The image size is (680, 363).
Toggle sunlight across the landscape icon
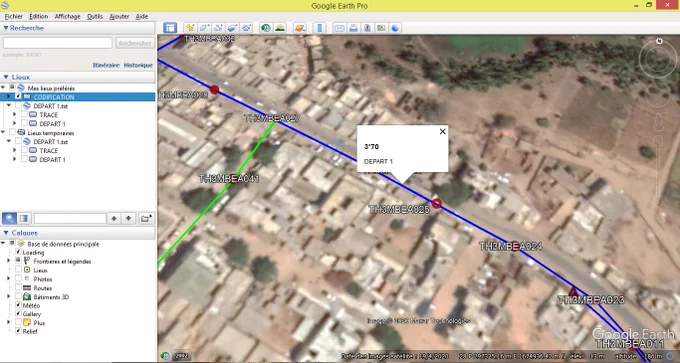(280, 28)
